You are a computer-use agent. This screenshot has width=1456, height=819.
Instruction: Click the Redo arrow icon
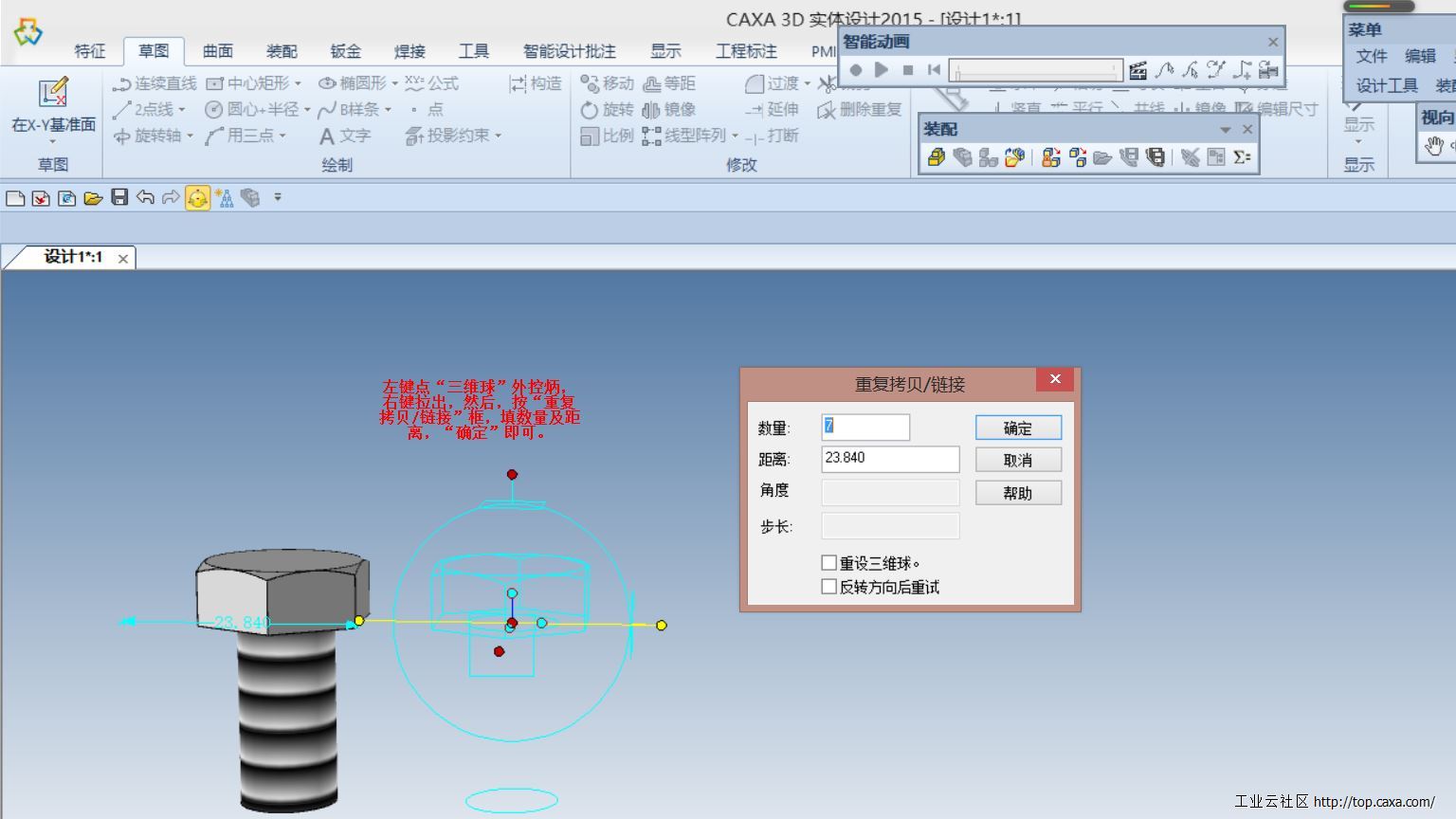(x=171, y=197)
